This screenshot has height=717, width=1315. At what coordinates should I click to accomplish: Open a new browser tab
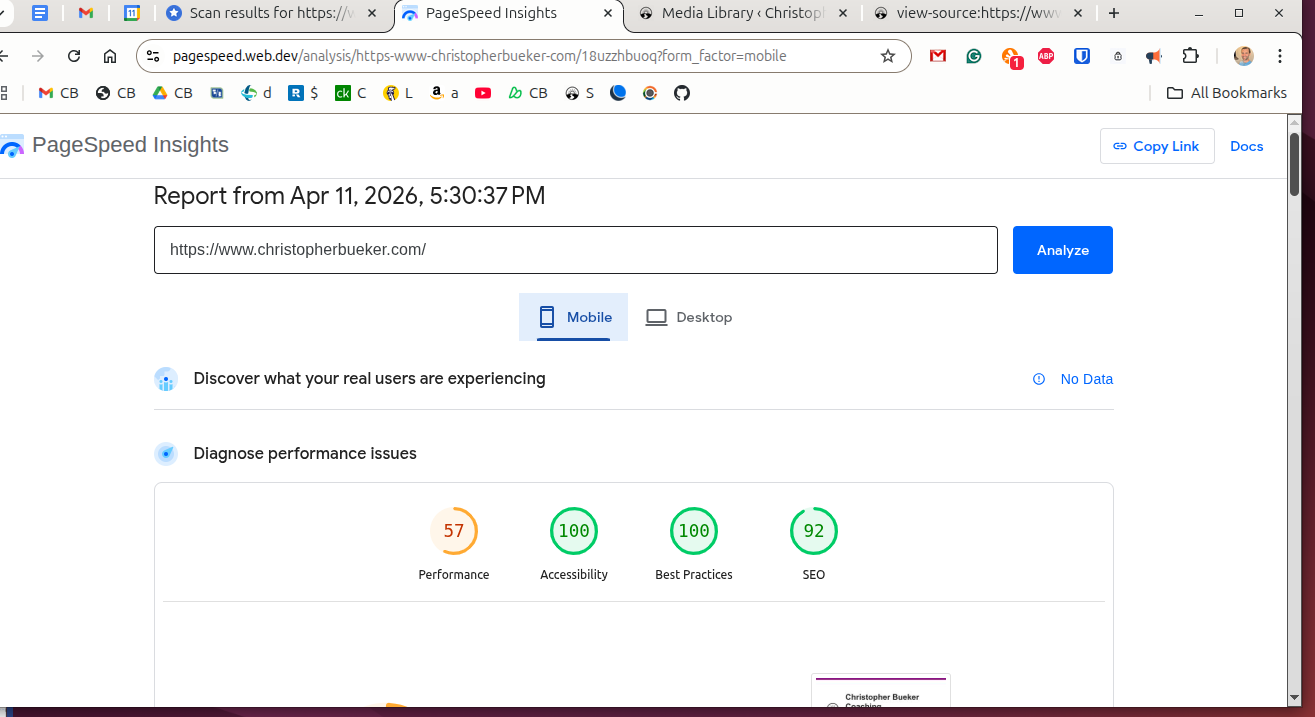click(1114, 13)
